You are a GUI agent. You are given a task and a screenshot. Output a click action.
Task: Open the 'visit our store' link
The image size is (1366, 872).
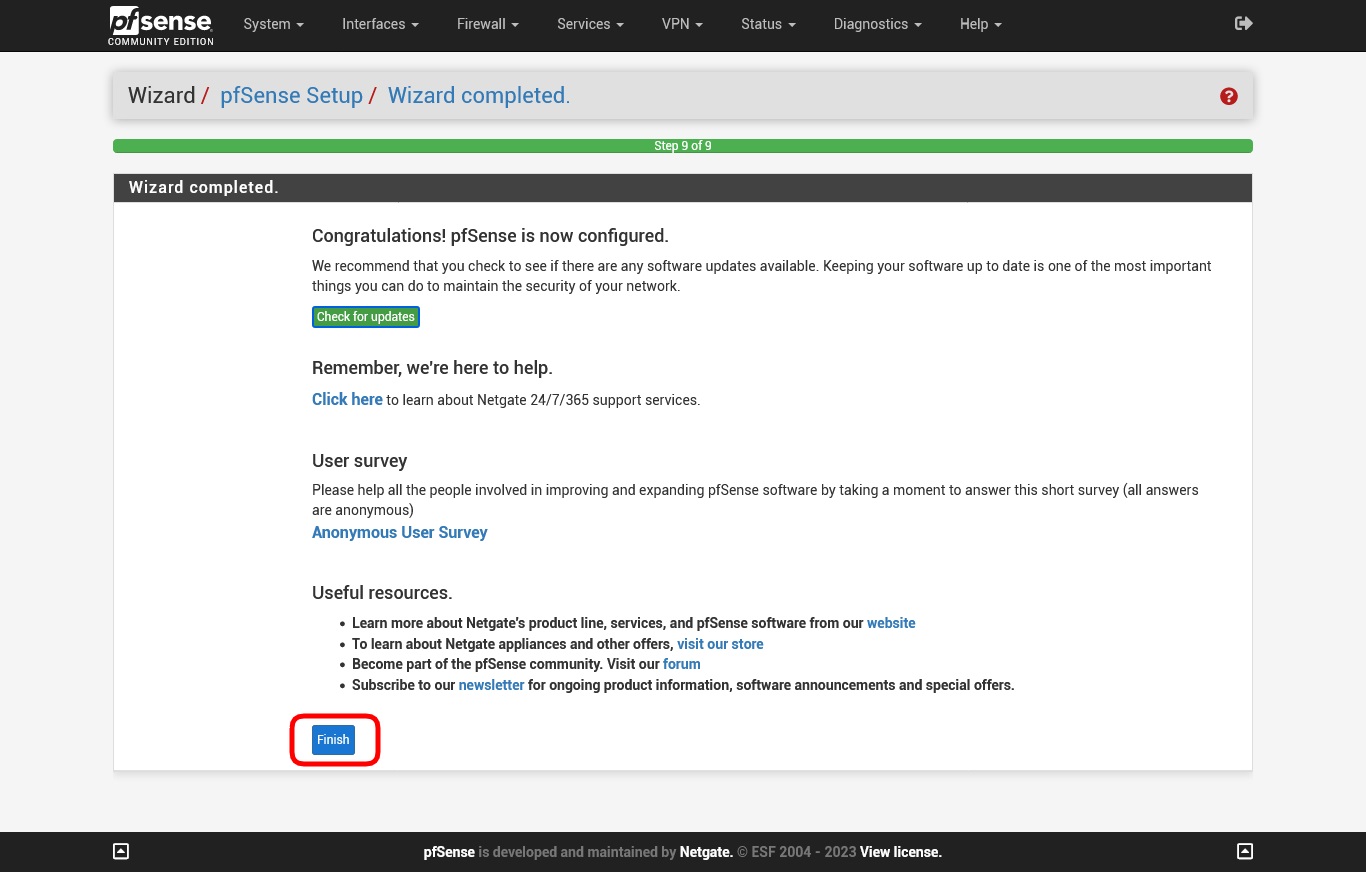tap(720, 644)
